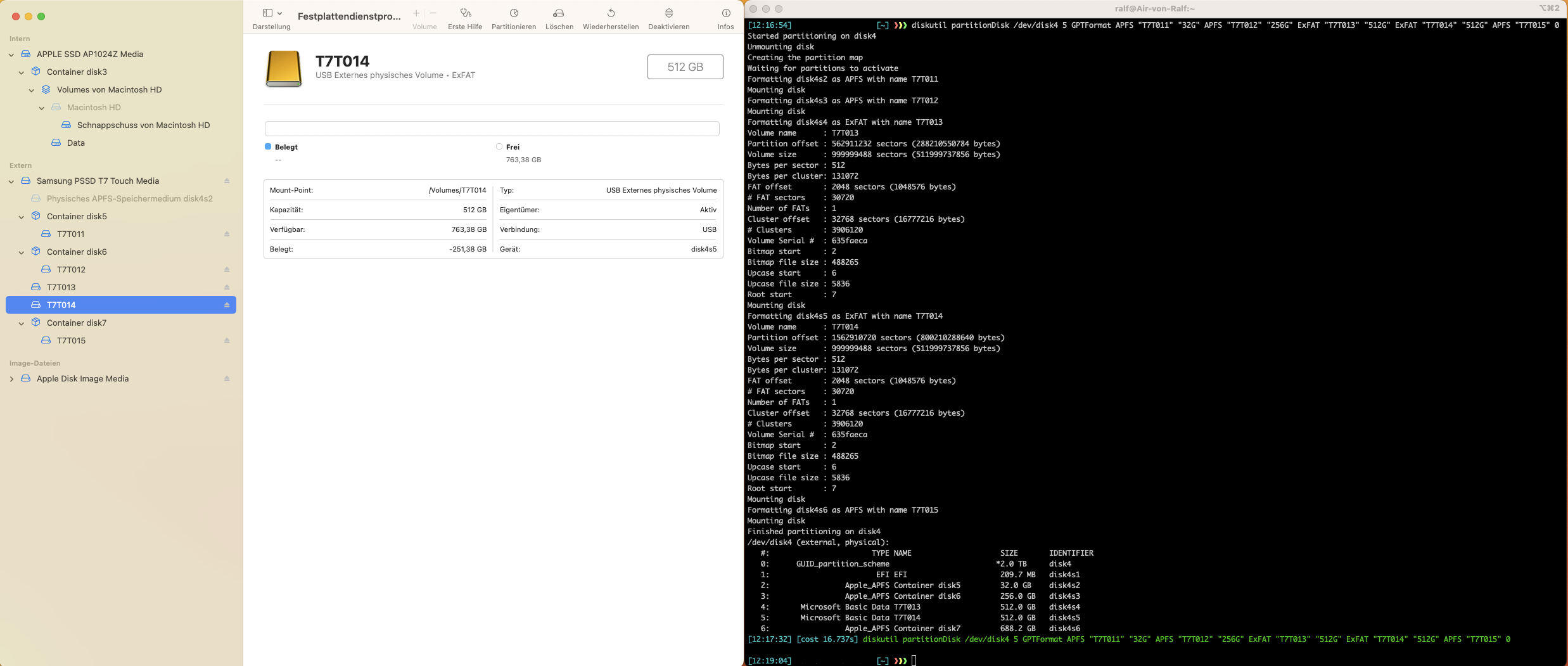
Task: Open the Partitionieren tool
Action: (513, 13)
